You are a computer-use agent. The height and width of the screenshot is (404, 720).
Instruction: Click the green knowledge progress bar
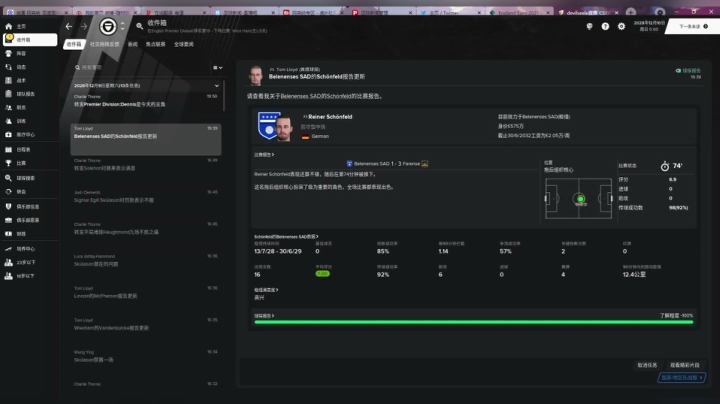(x=473, y=322)
